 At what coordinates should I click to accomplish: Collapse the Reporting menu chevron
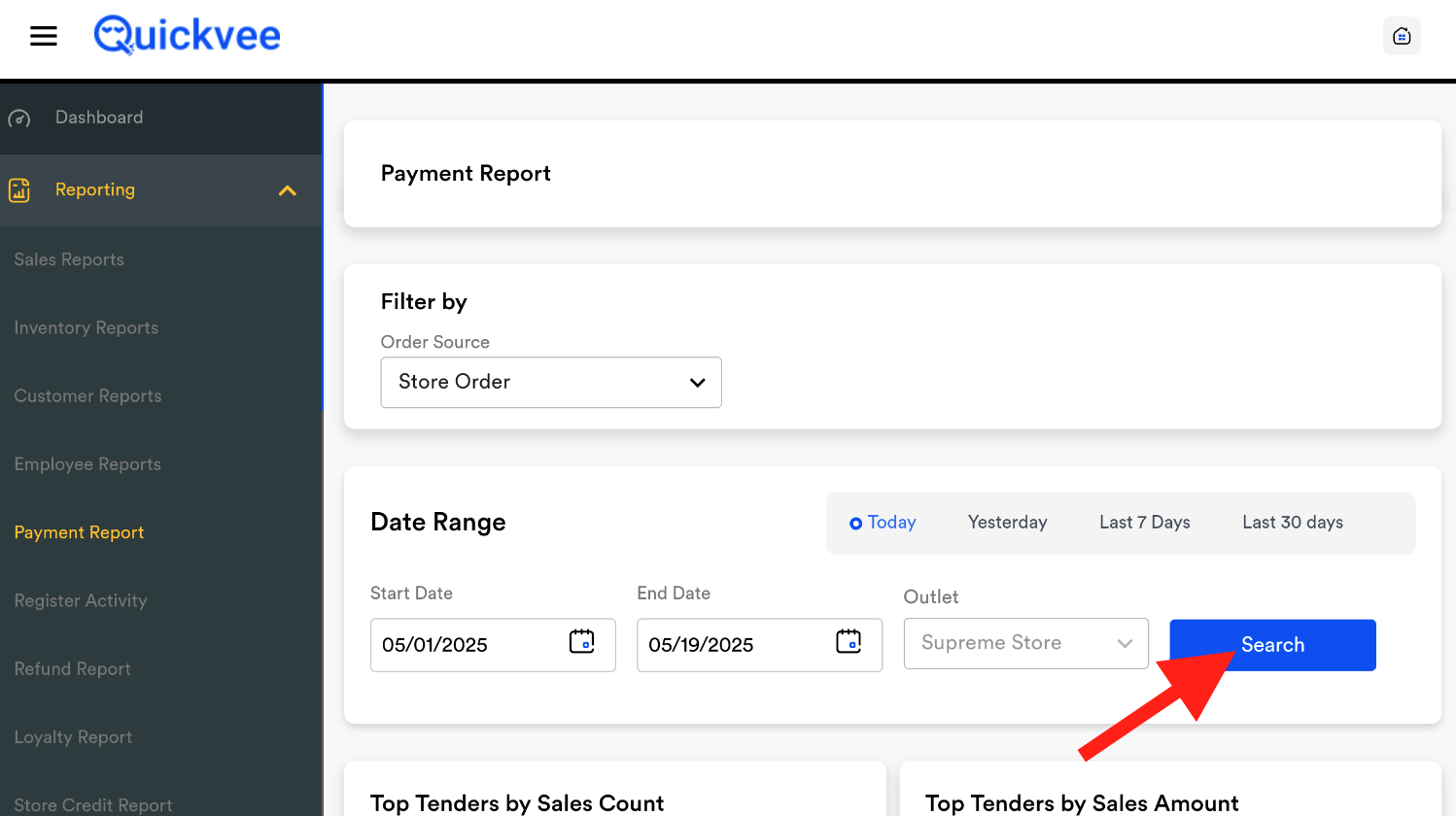[x=288, y=190]
